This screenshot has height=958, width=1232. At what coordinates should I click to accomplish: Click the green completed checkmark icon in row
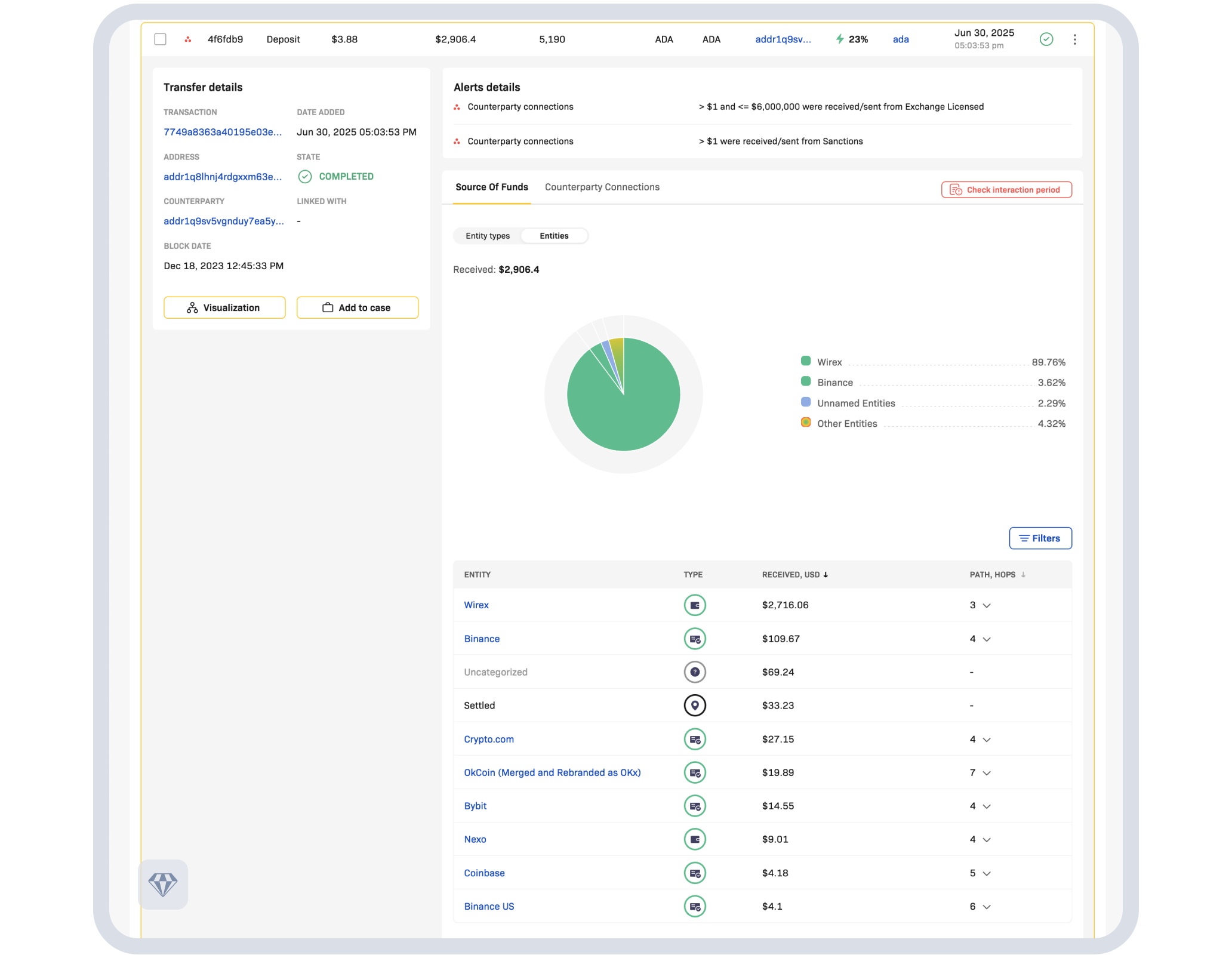click(x=1046, y=39)
